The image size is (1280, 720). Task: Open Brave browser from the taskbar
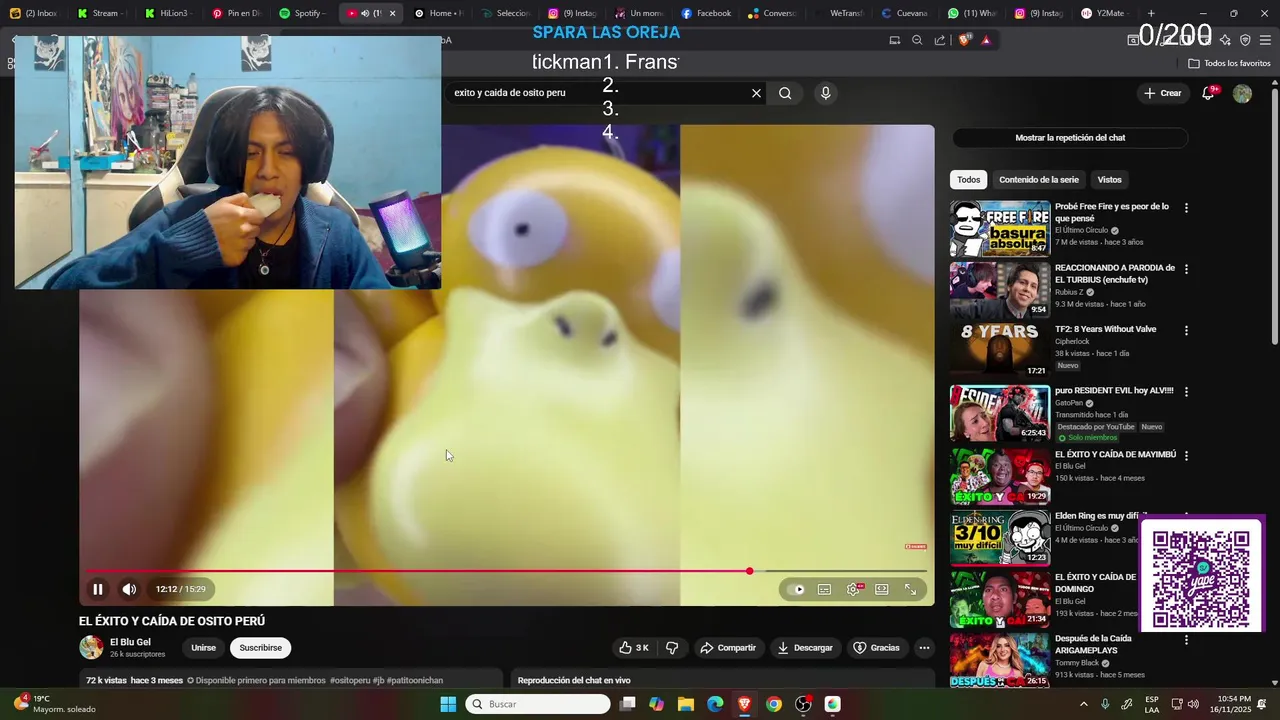tap(744, 704)
